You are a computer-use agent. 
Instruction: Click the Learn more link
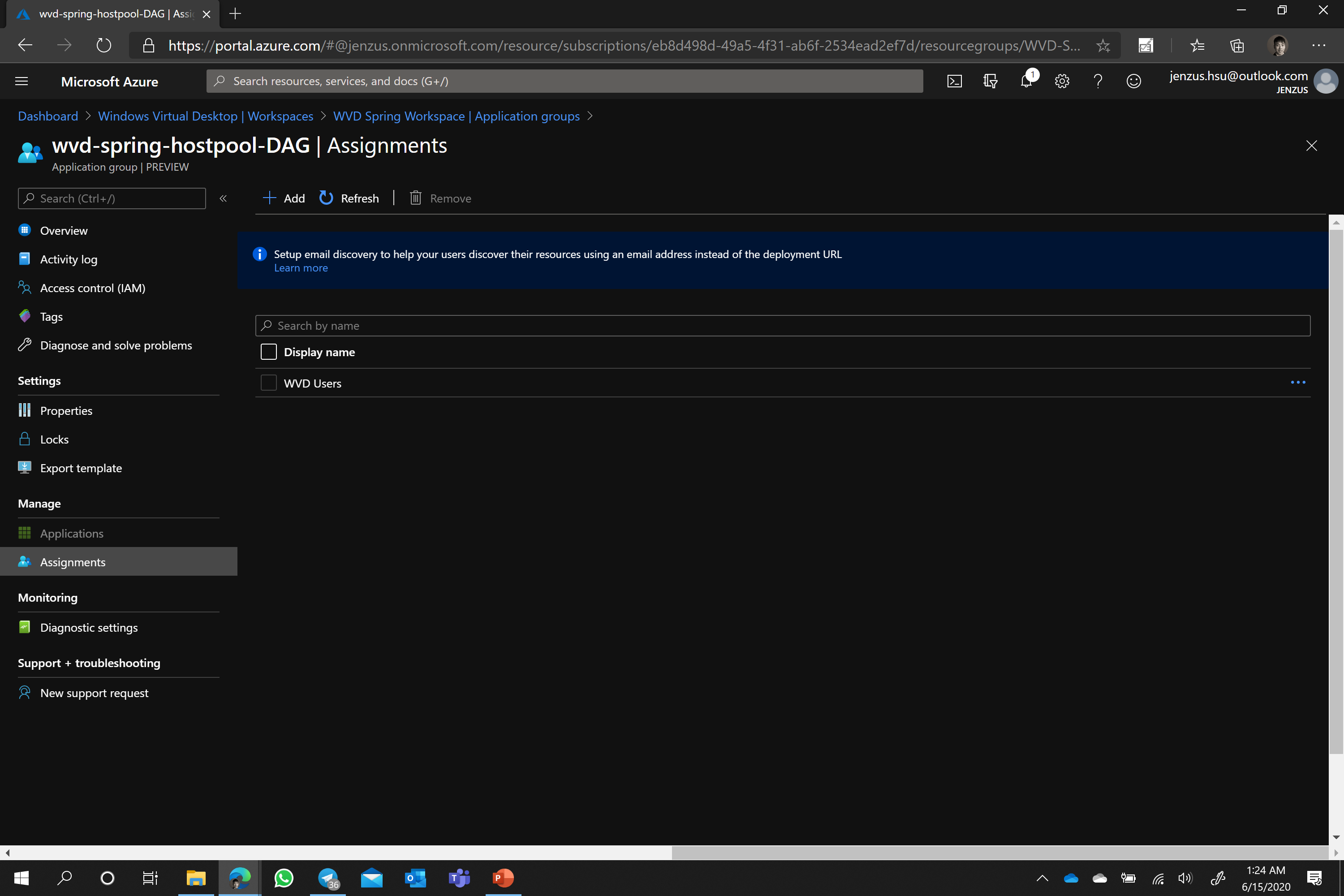coord(301,268)
